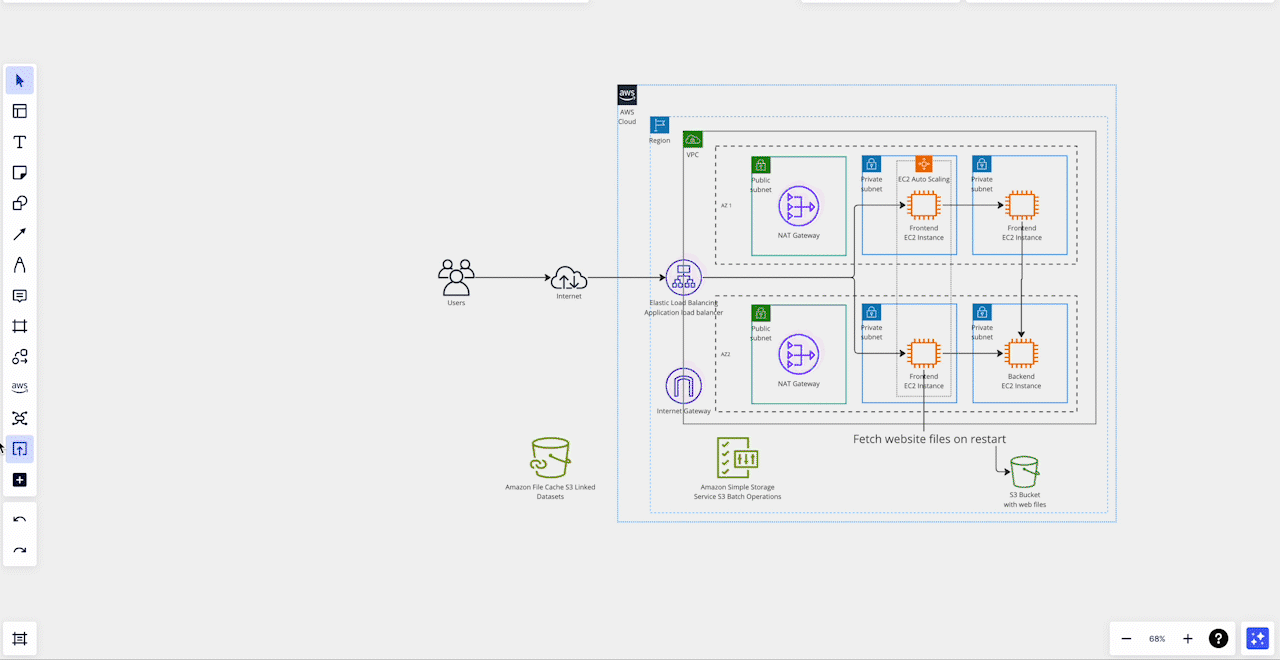Image resolution: width=1280 pixels, height=660 pixels.
Task: Select the Amazon File Cache S3 Linked Datasets icon
Action: point(550,457)
